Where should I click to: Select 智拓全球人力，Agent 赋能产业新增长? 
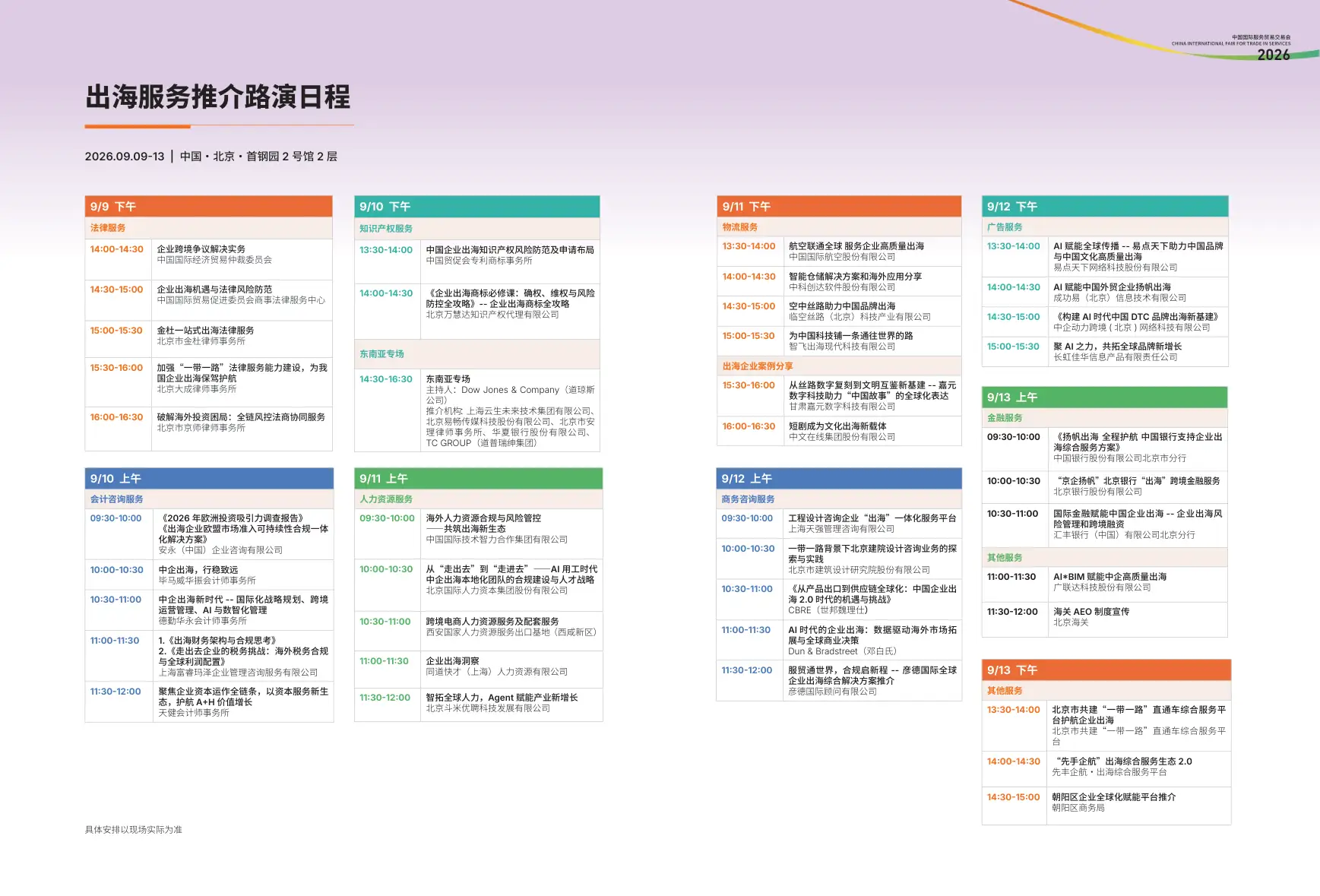502,698
